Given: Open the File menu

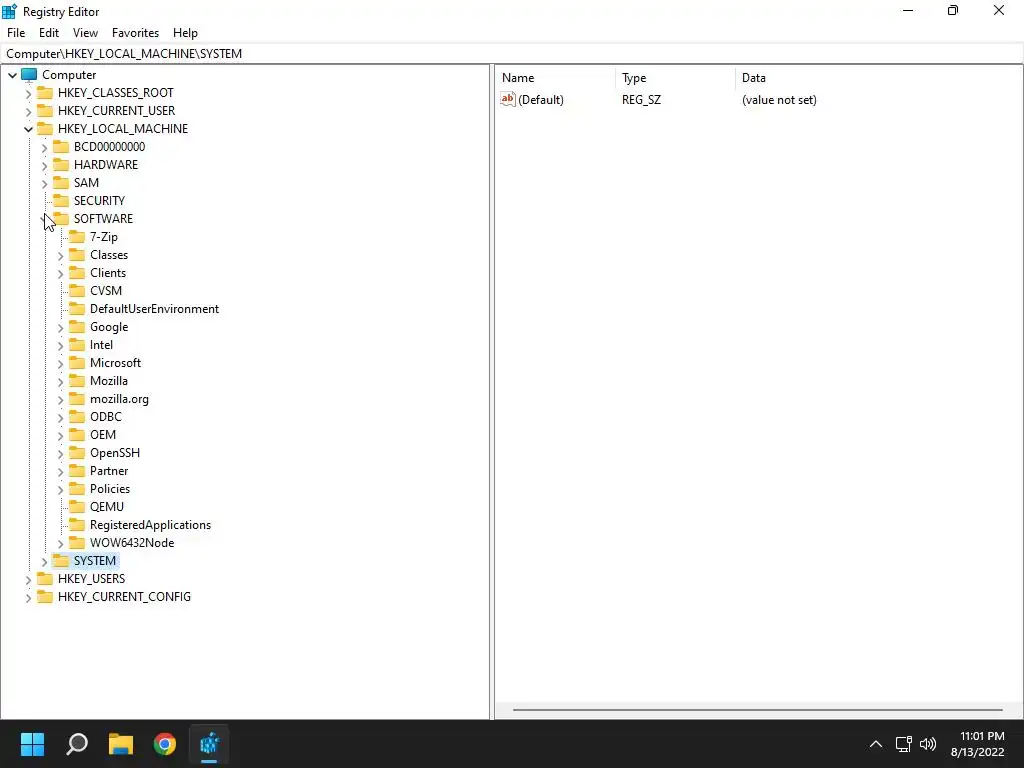Looking at the screenshot, I should point(16,33).
